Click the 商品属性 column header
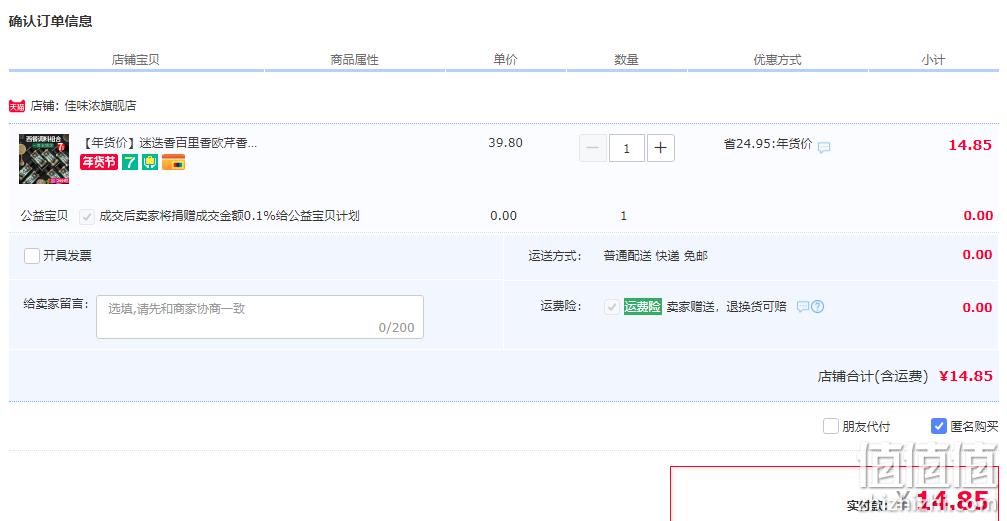 [x=355, y=60]
